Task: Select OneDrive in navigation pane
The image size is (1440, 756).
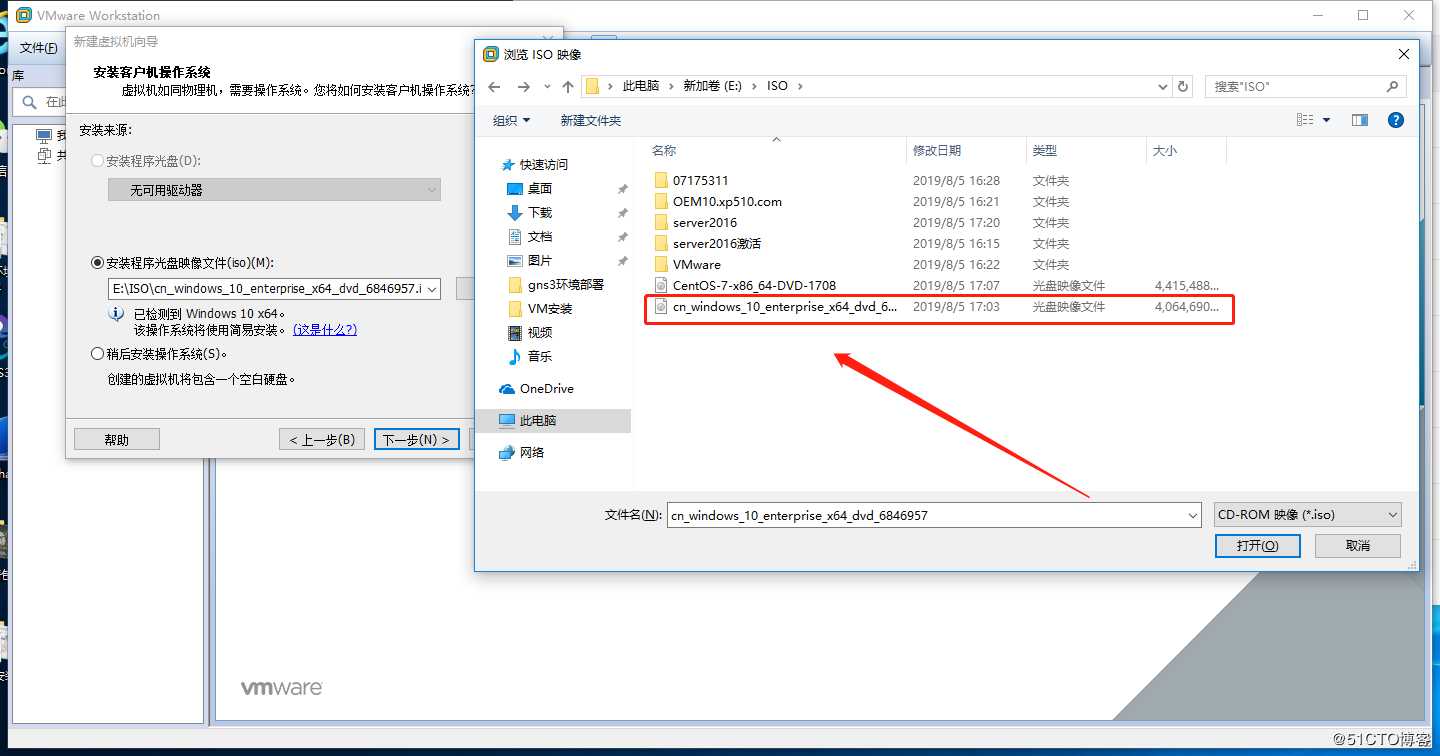Action: coord(546,389)
